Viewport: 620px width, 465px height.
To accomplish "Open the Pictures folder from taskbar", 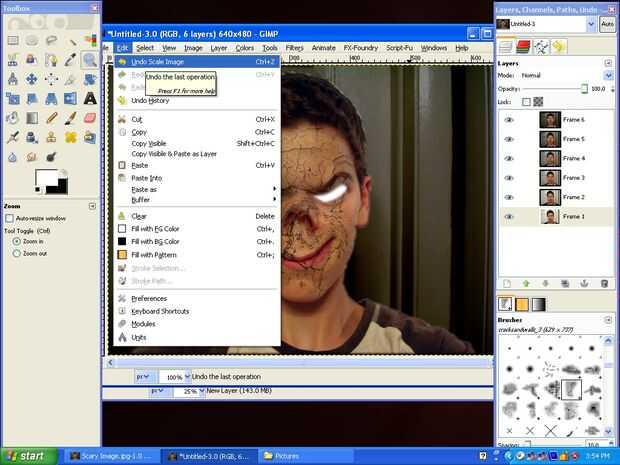I will tap(304, 456).
